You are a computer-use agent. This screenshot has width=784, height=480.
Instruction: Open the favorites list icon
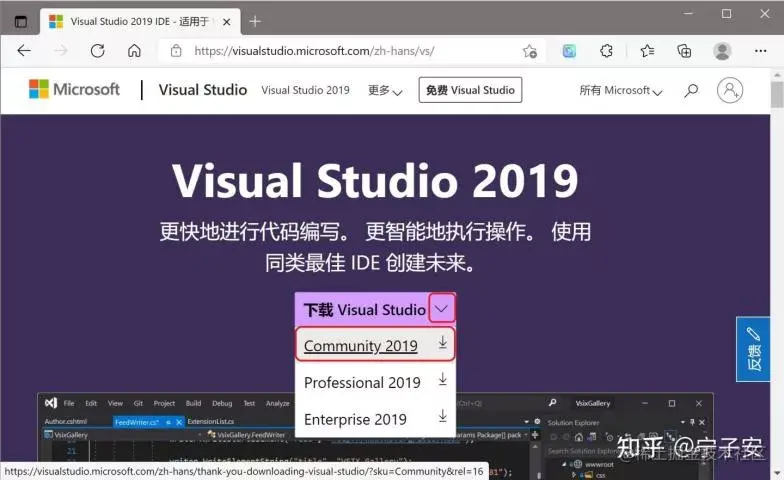(x=647, y=50)
